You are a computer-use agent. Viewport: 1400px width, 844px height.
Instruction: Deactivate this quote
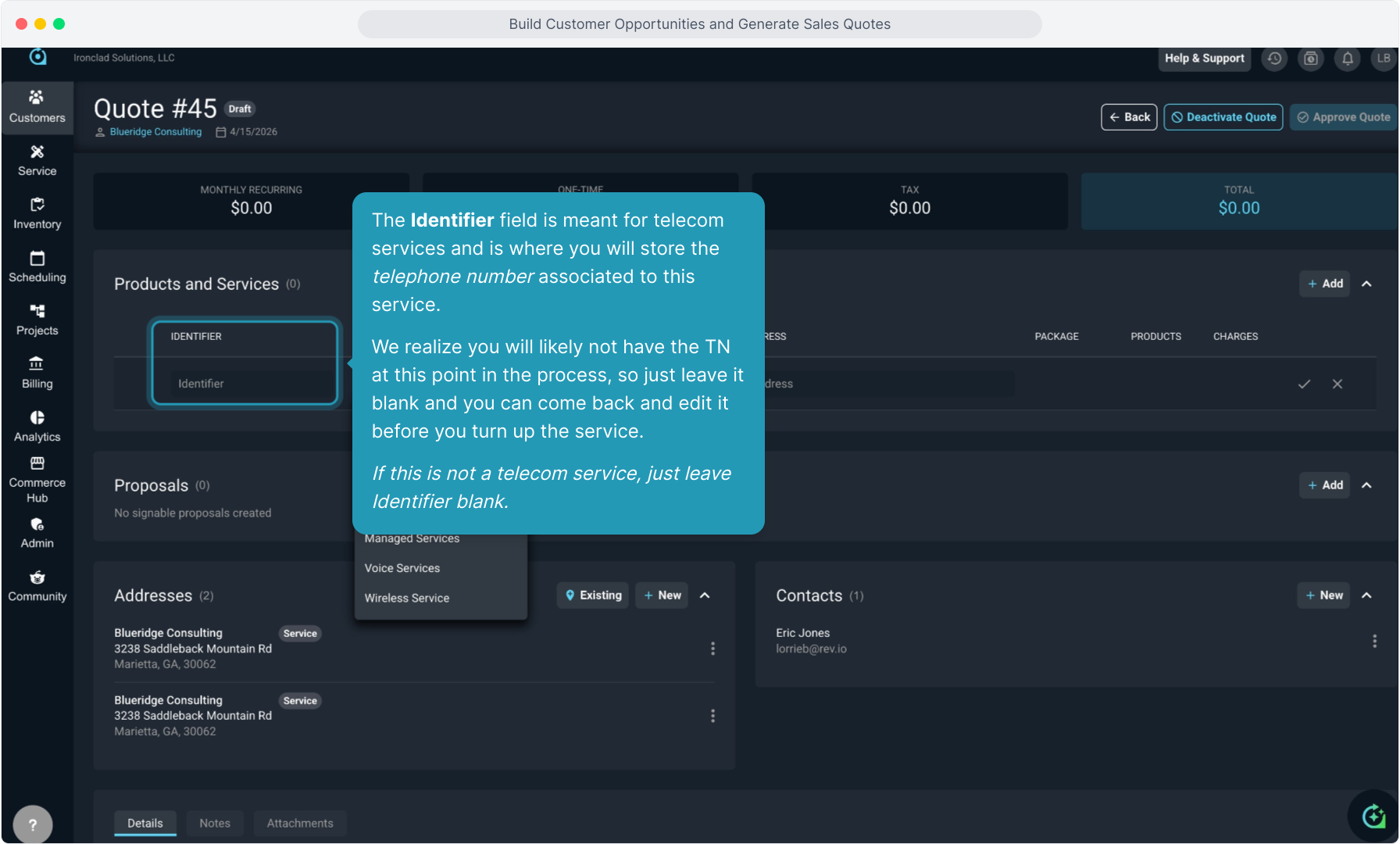(1223, 117)
